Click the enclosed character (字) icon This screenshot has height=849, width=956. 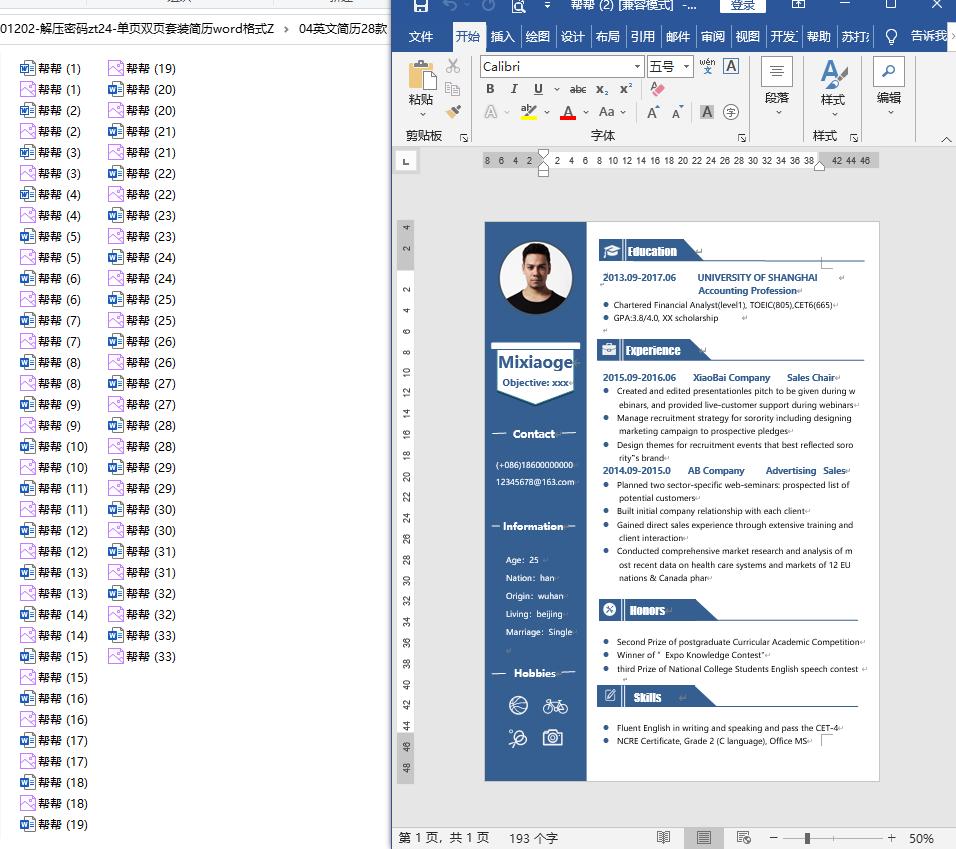coord(731,112)
